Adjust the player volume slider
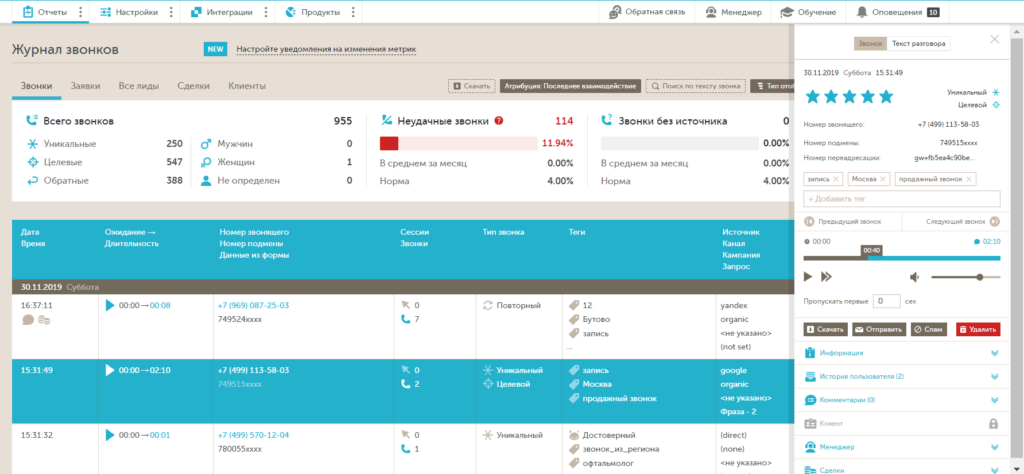Screen dimensions: 1024x474 coord(979,276)
